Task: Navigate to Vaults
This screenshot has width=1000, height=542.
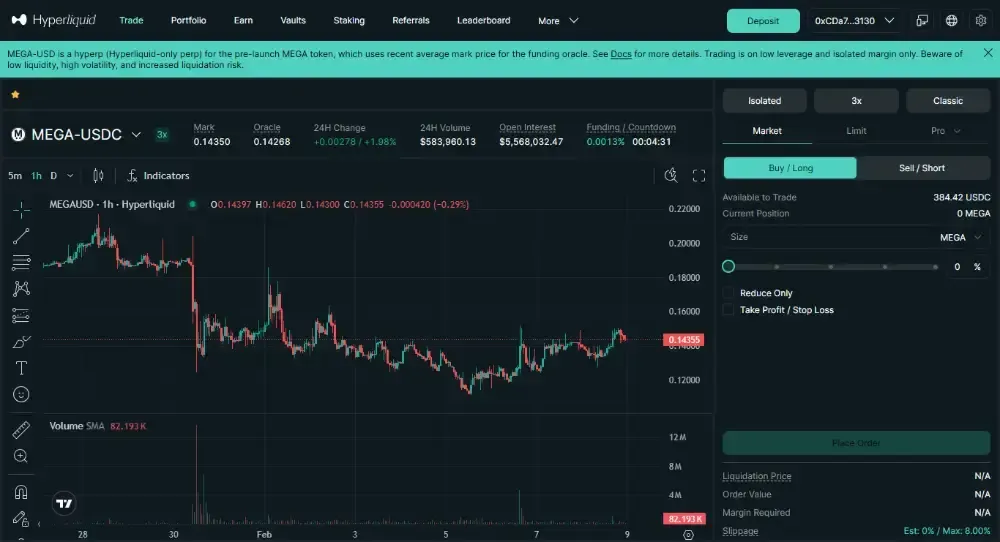Action: (293, 20)
